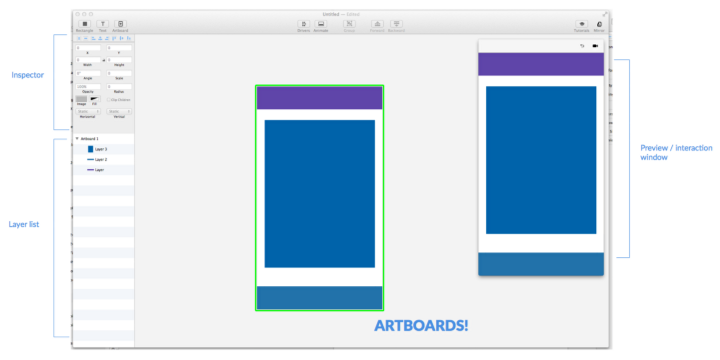
Task: Select the Rectangle tool in the toolbar
Action: tap(84, 24)
